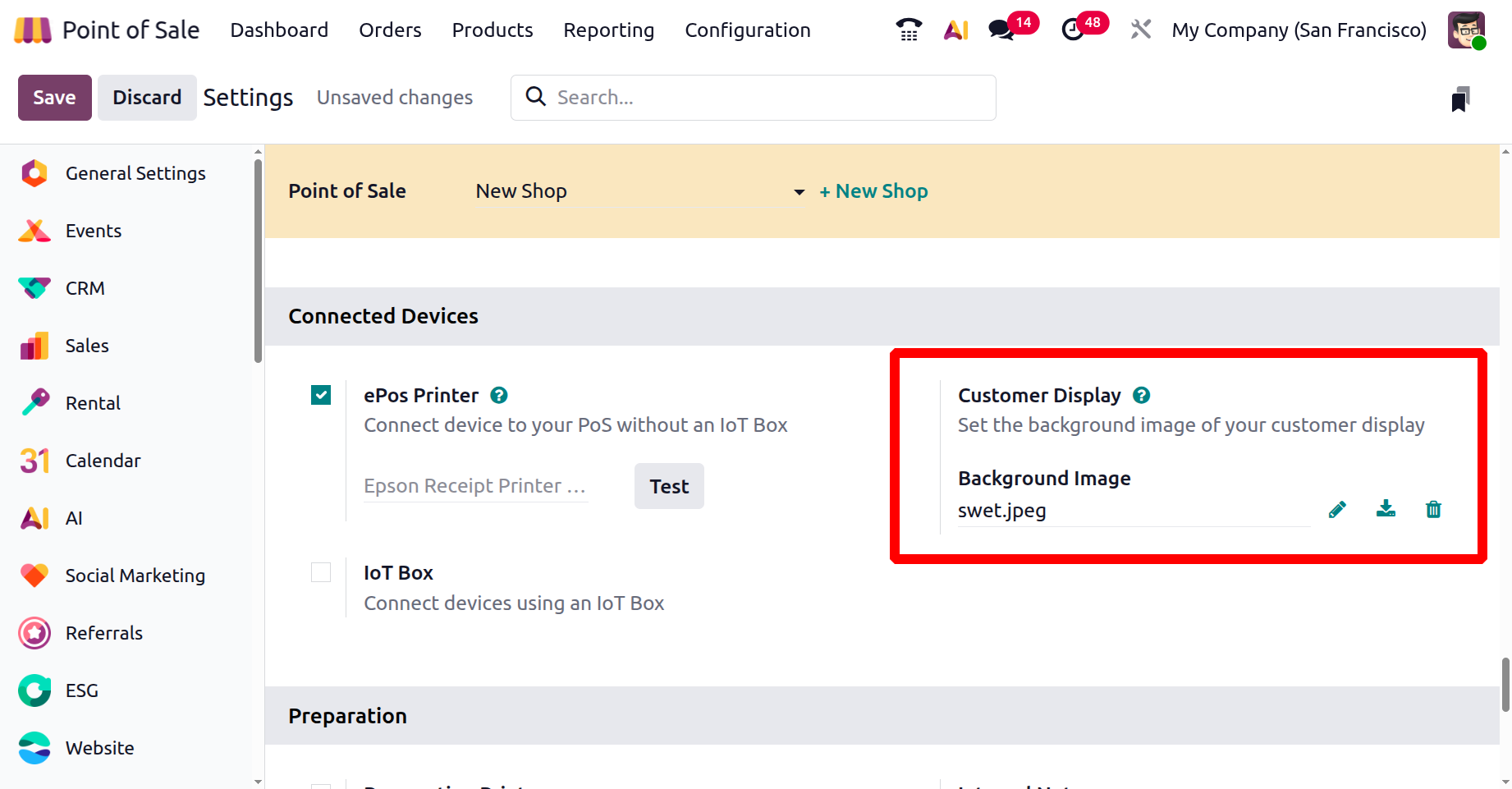Open the Configuration menu
Viewport: 1512px width, 789px height.
tap(747, 30)
